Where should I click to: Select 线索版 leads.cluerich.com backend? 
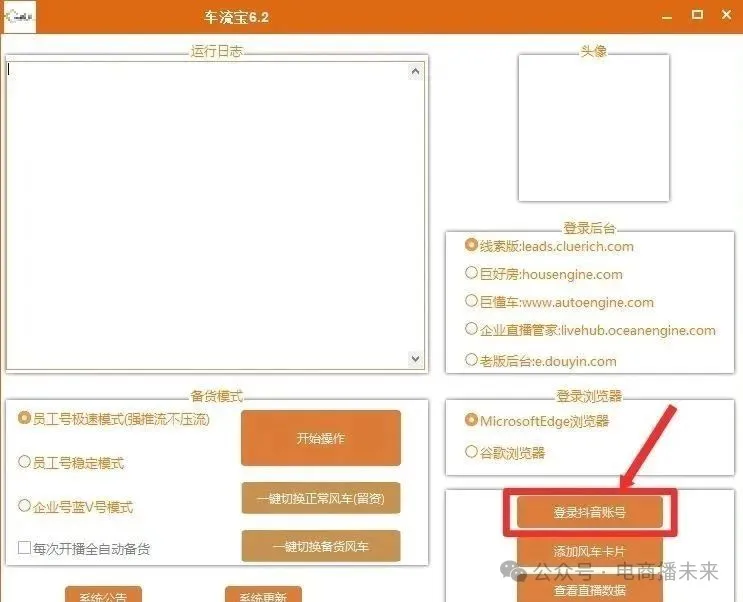click(472, 245)
